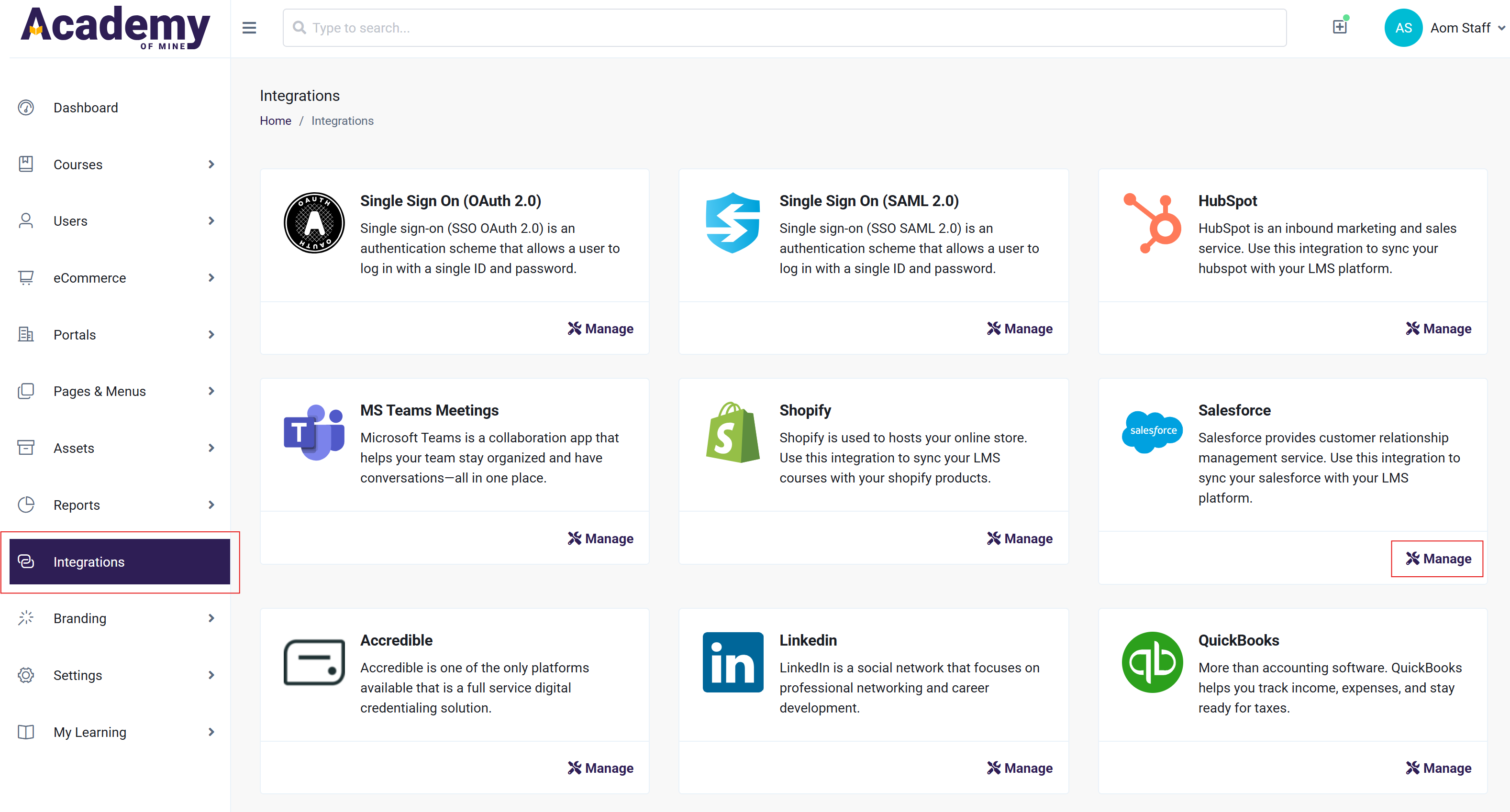Manage the Salesforce integration
This screenshot has height=812, width=1510.
[x=1438, y=559]
